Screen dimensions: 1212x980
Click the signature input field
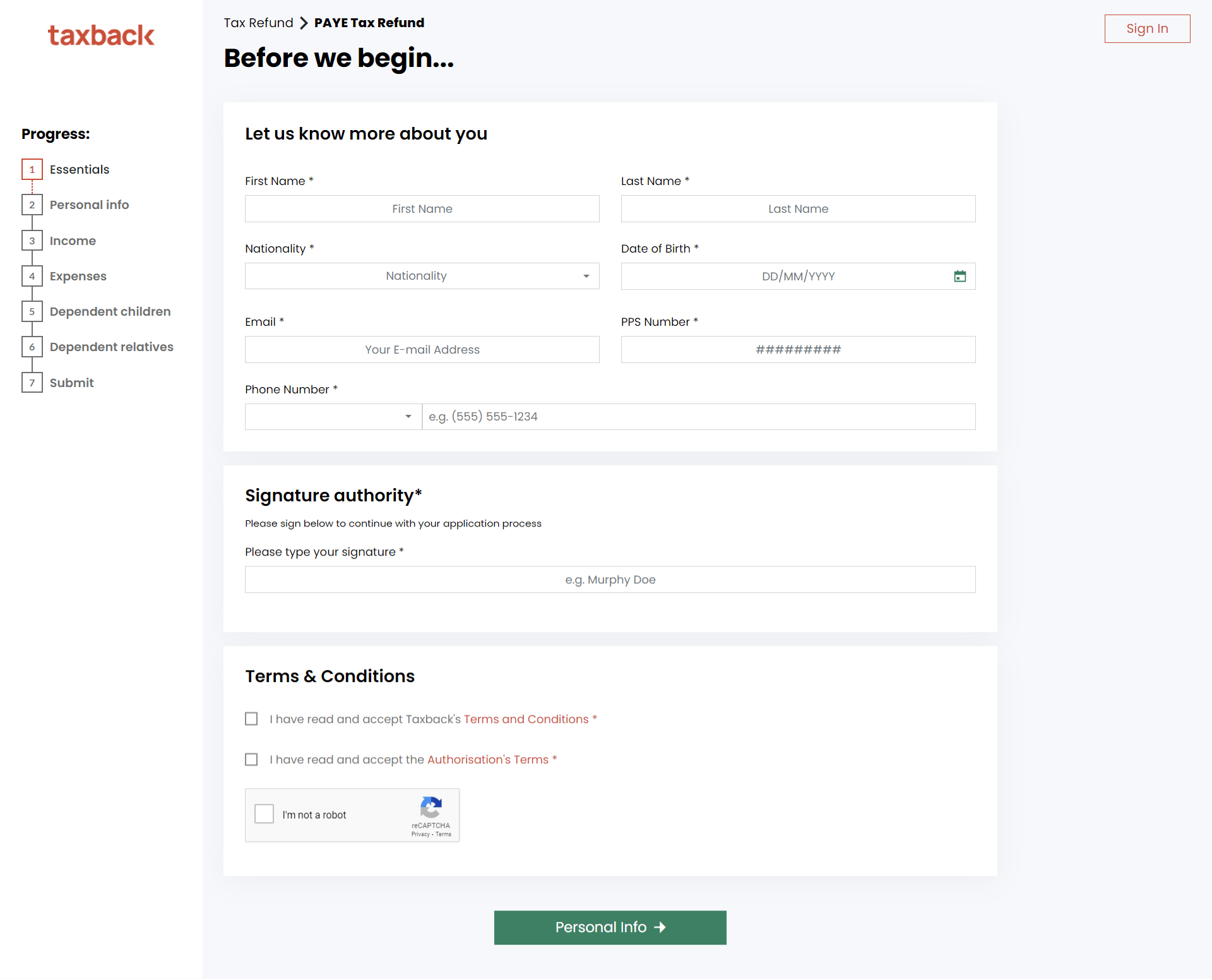(x=610, y=579)
